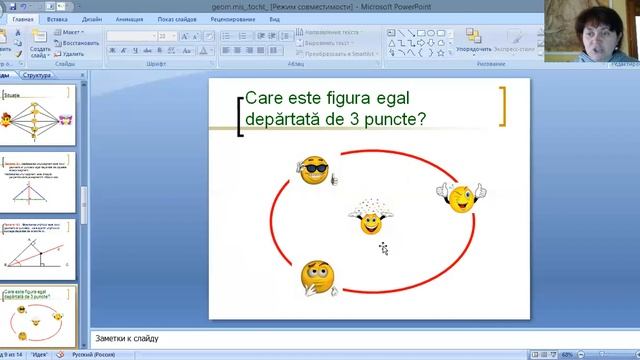Click the Удалить slide button
Image resolution: width=640 pixels, height=360 pixels.
[x=69, y=54]
